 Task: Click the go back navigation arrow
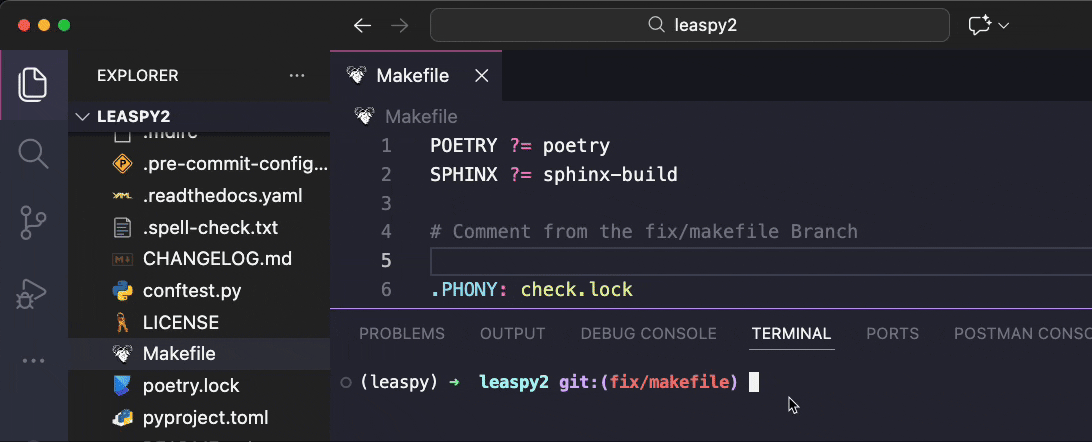click(x=363, y=26)
